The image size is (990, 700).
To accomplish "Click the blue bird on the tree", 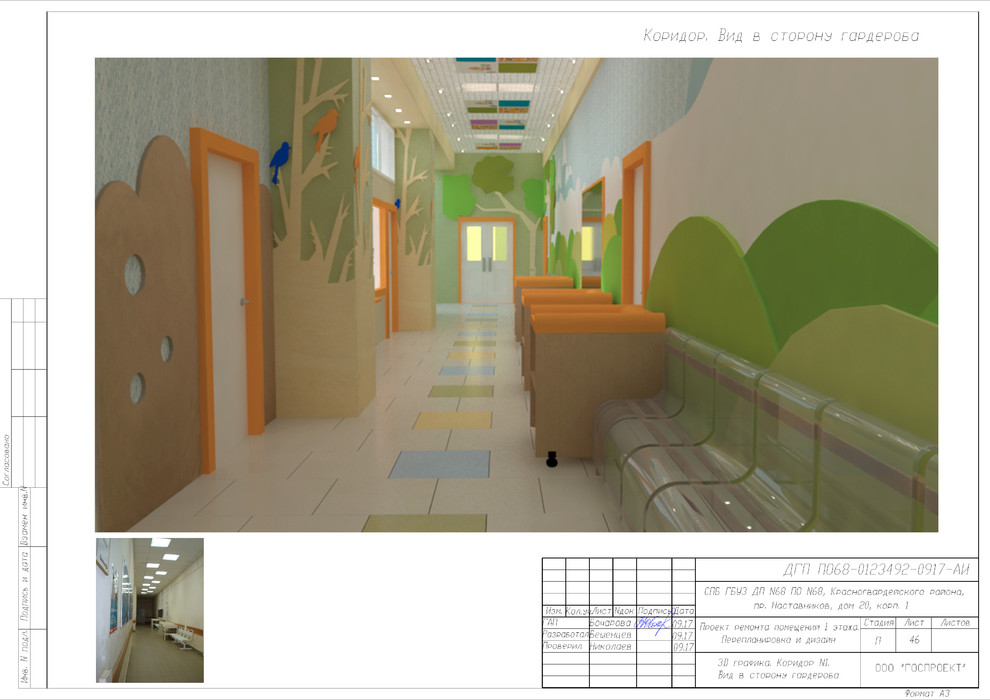I will click(281, 156).
